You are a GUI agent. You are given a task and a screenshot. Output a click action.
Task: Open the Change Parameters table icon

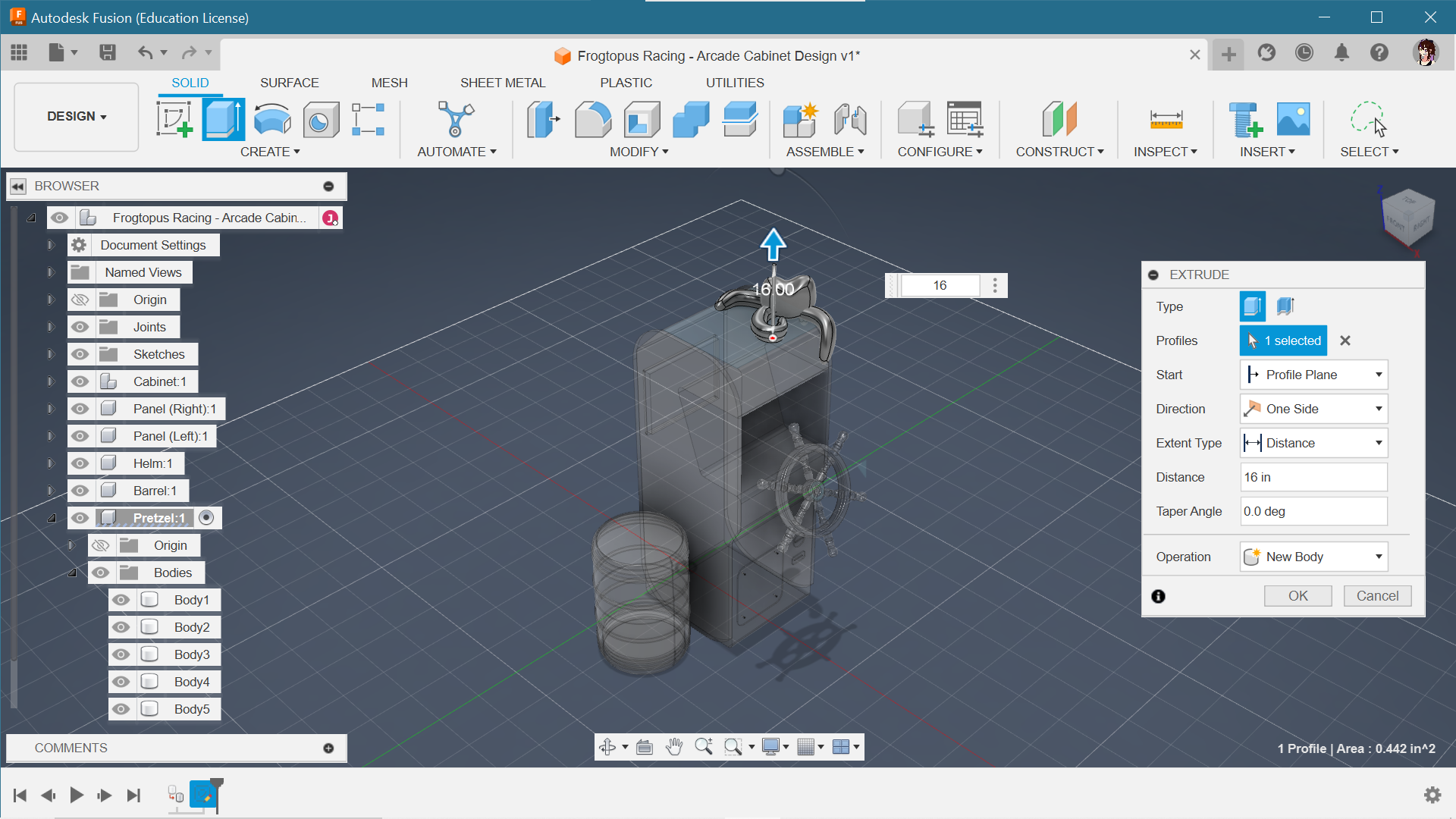(x=965, y=120)
